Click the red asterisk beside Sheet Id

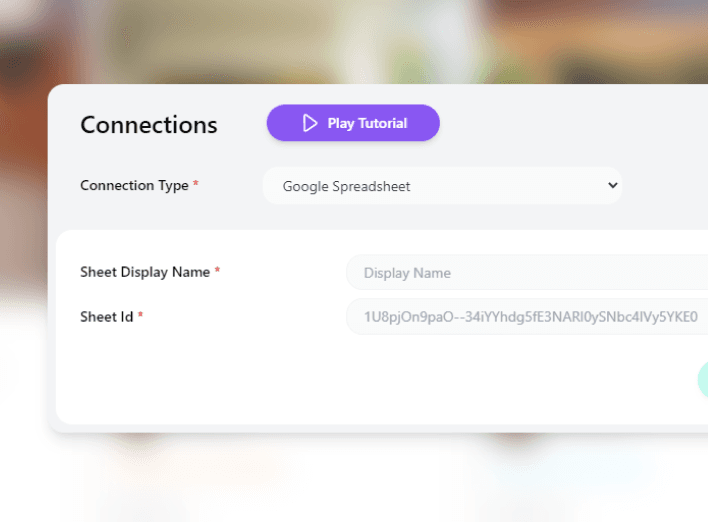pos(141,316)
